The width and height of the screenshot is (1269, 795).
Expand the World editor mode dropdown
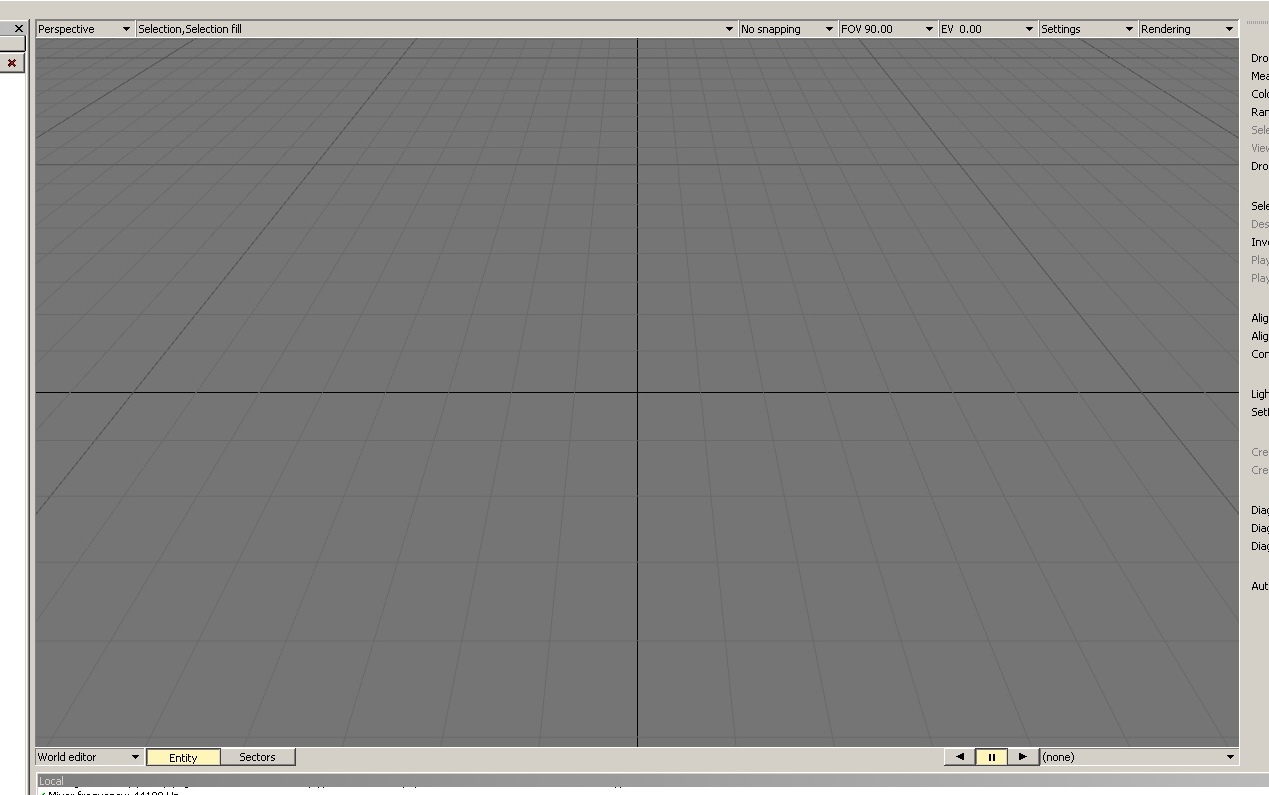tap(89, 757)
